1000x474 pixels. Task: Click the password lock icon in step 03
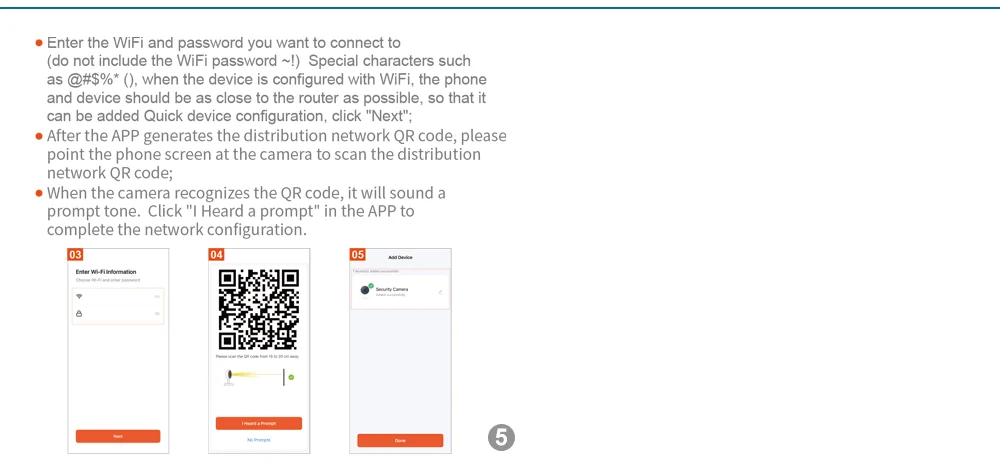tap(79, 314)
